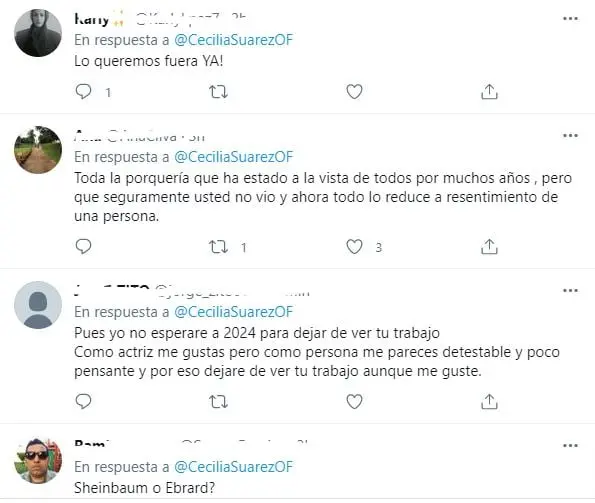Reply to the "Toda la porquería" tweet

tap(83, 247)
